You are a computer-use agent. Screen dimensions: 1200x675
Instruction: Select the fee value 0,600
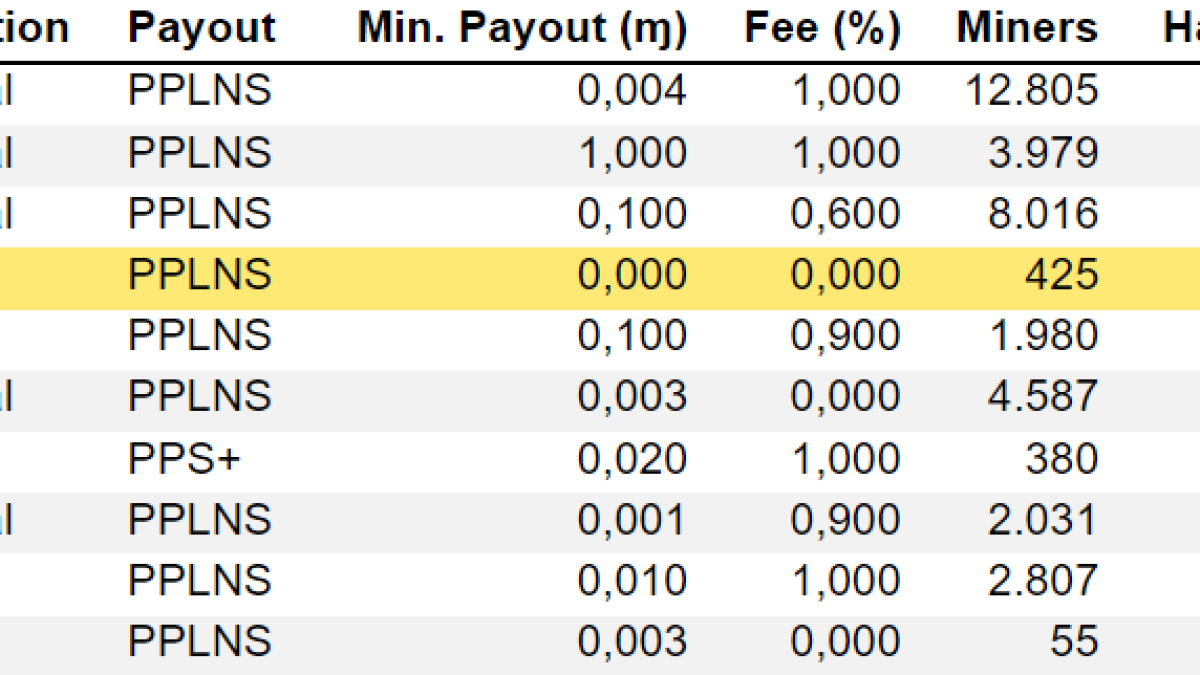click(x=845, y=214)
